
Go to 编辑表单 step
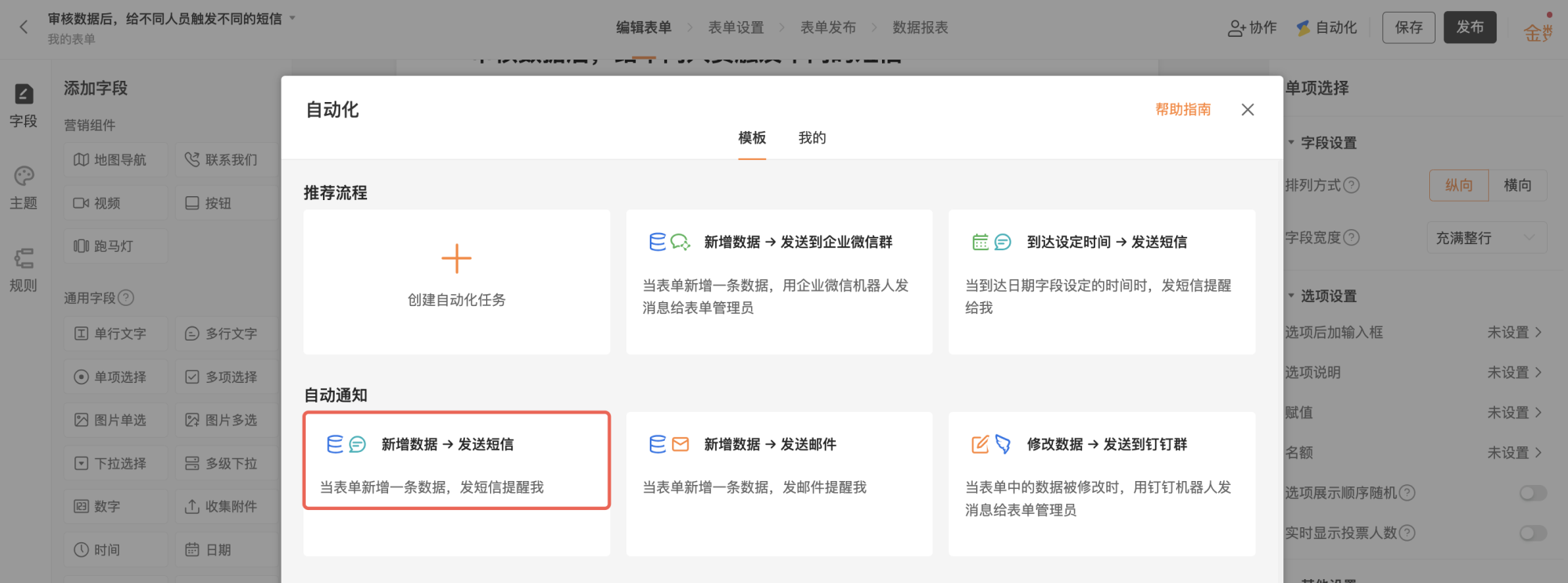point(644,27)
